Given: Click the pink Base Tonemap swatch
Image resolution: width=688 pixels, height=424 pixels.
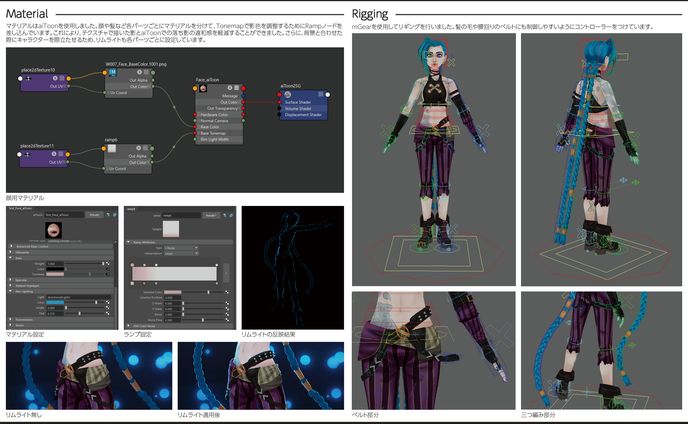Looking at the screenshot, I should click(55, 274).
